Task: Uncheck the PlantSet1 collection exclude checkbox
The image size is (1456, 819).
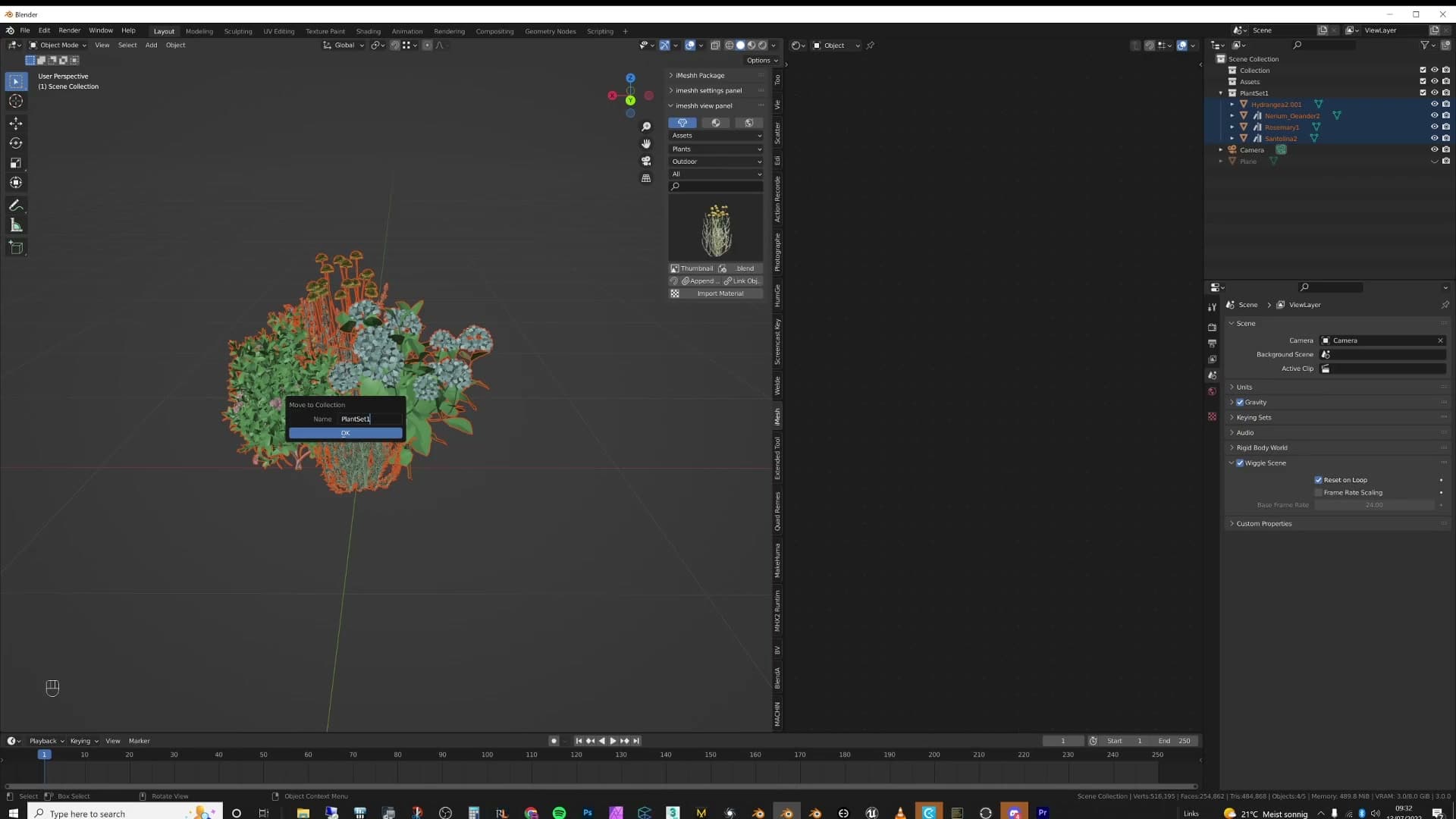Action: (x=1423, y=93)
